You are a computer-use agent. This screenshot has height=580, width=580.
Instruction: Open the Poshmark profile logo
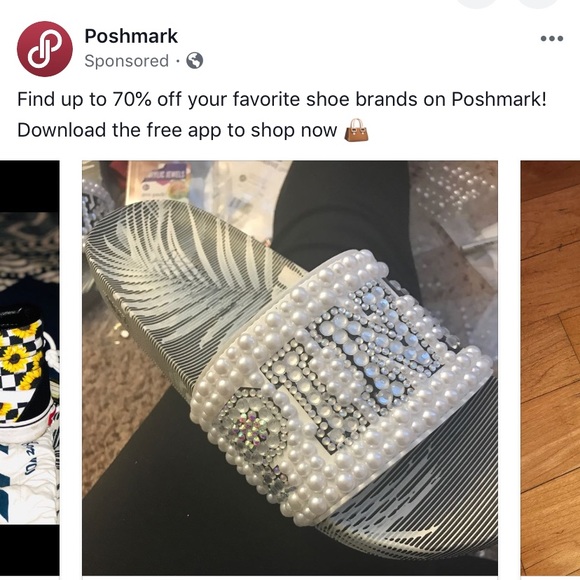click(x=45, y=49)
